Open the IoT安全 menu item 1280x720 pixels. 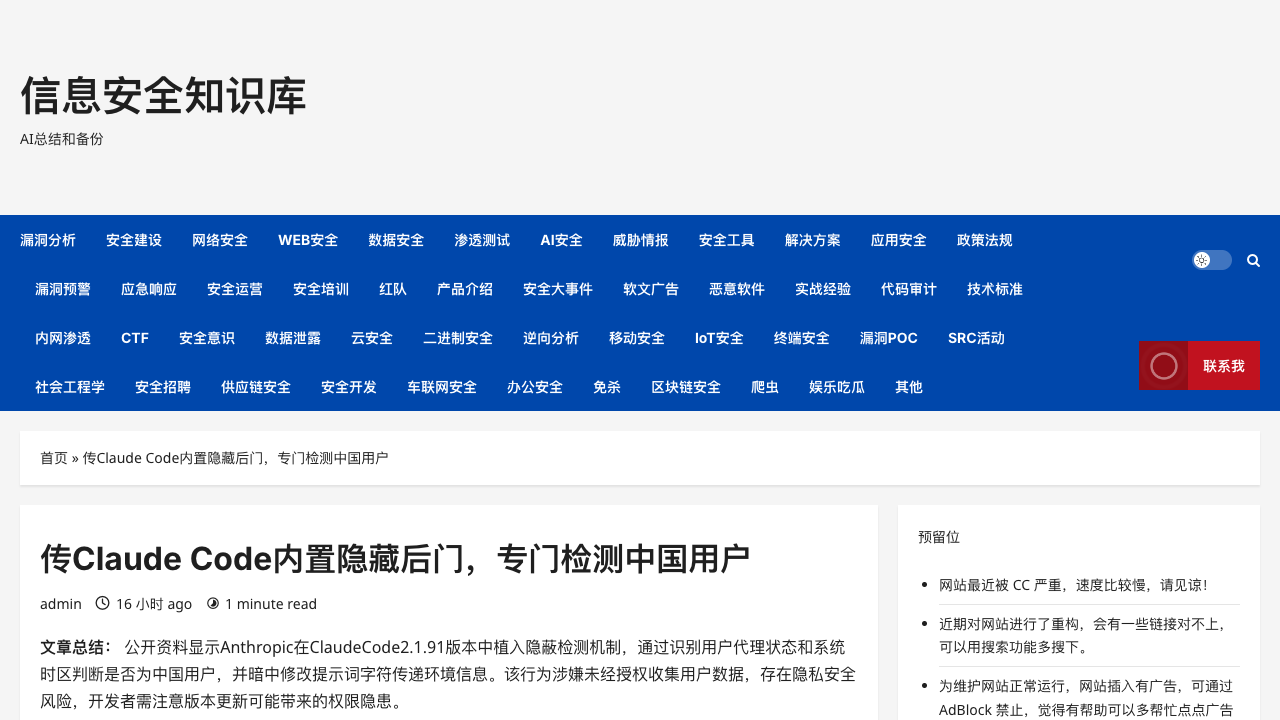[x=719, y=338]
